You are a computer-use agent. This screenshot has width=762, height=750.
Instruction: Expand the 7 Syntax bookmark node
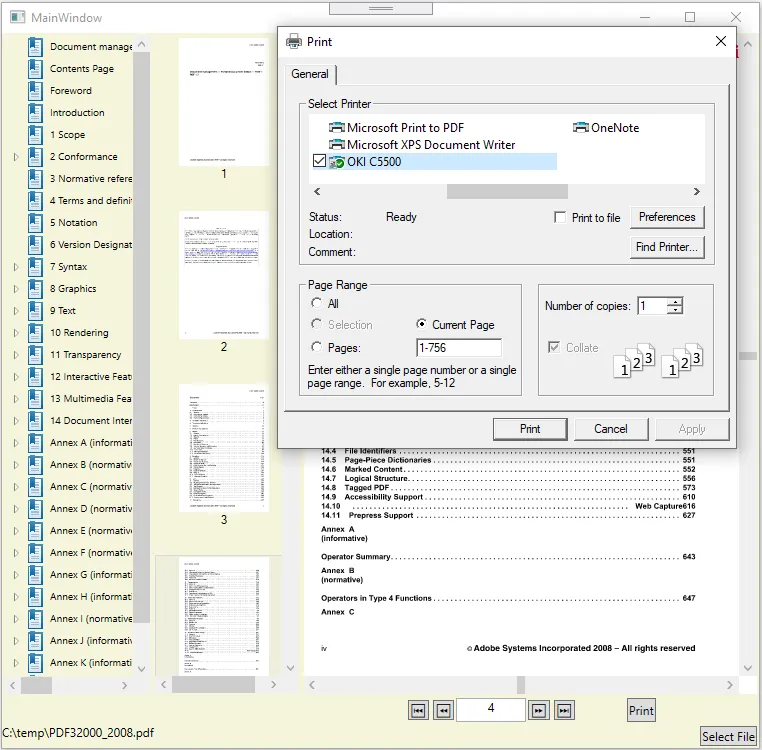click(16, 267)
